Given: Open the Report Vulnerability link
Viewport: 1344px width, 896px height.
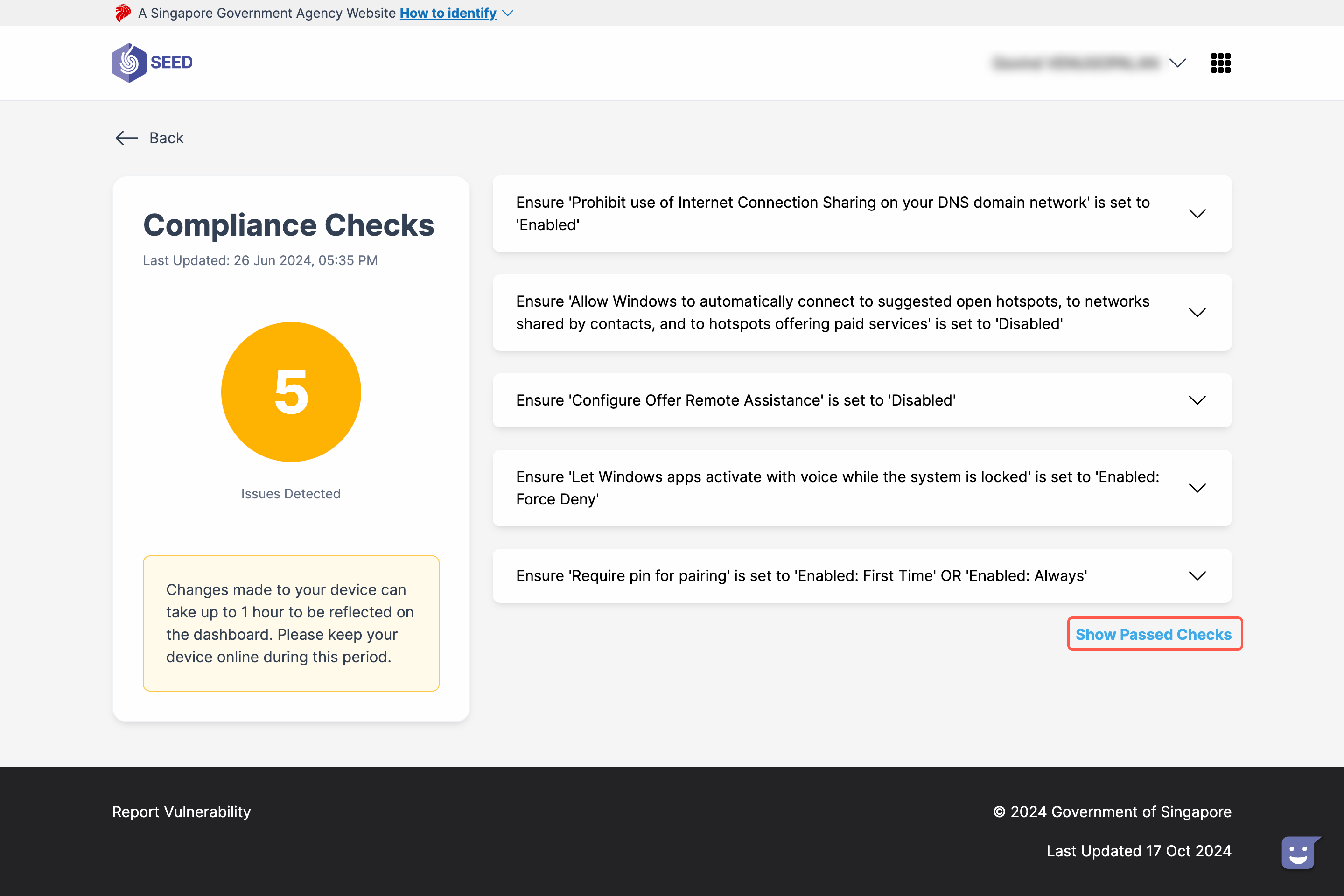Looking at the screenshot, I should point(181,812).
